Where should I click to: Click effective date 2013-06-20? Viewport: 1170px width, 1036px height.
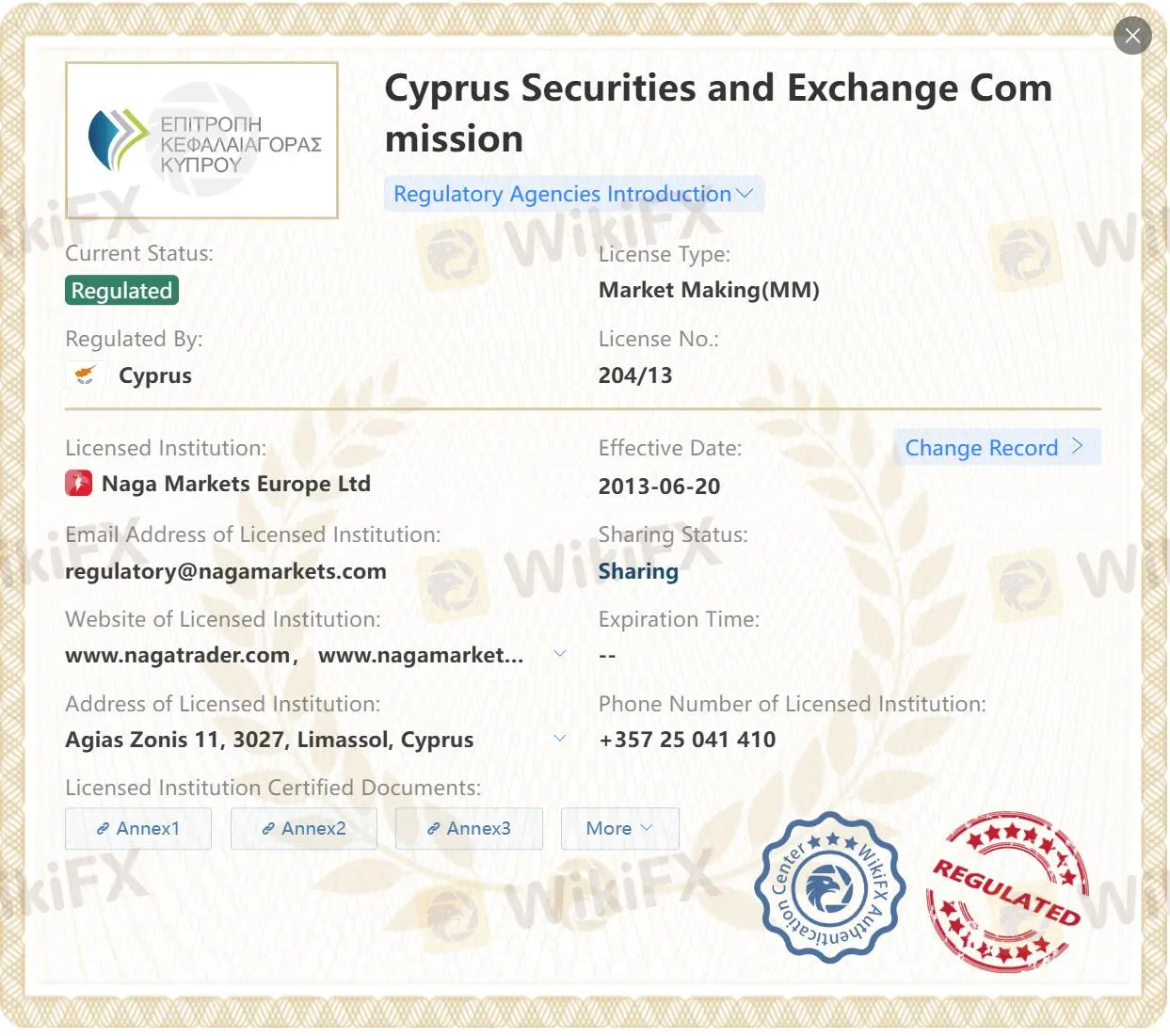[x=659, y=486]
